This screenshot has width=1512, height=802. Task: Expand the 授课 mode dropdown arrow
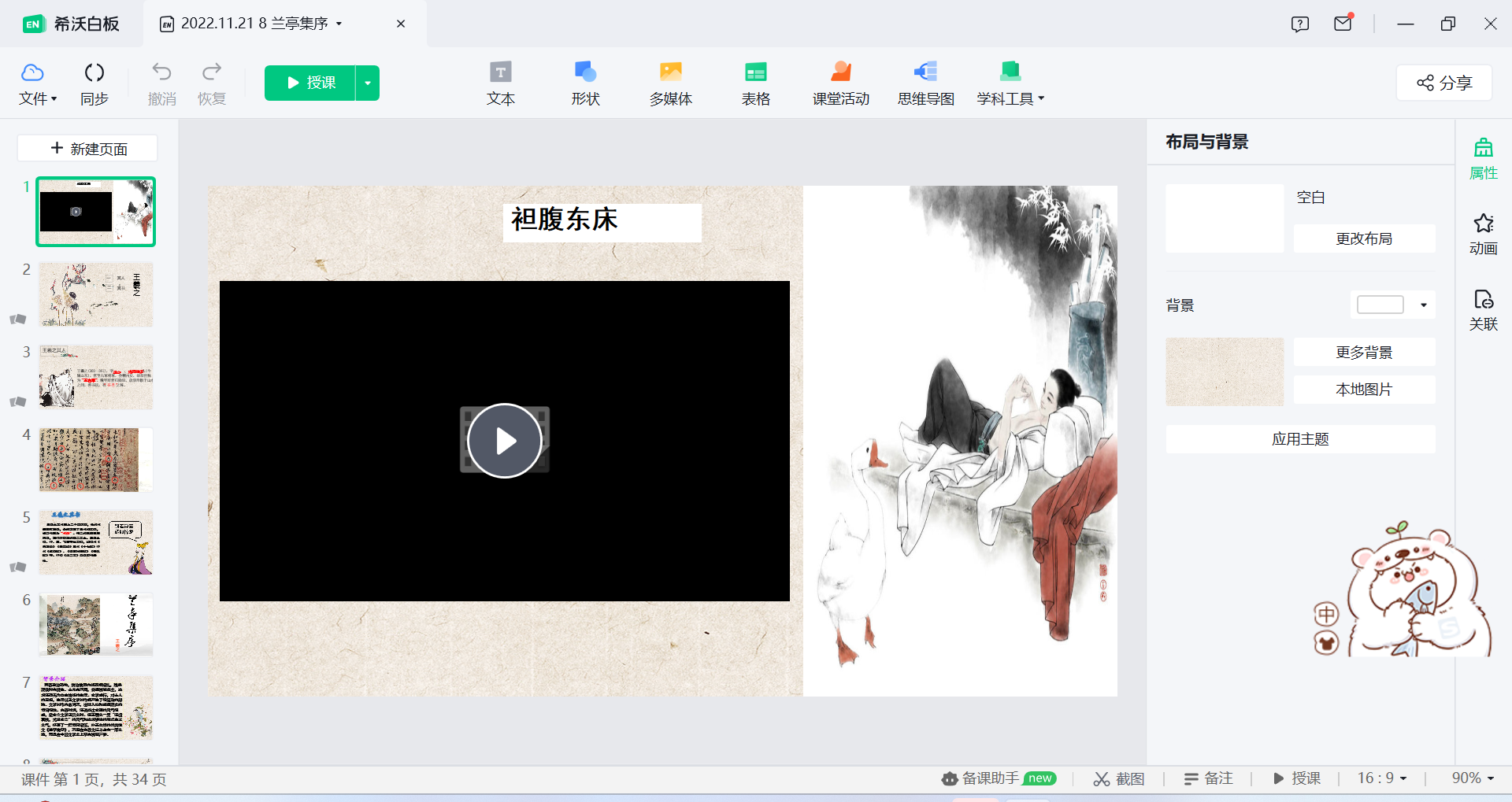tap(368, 83)
